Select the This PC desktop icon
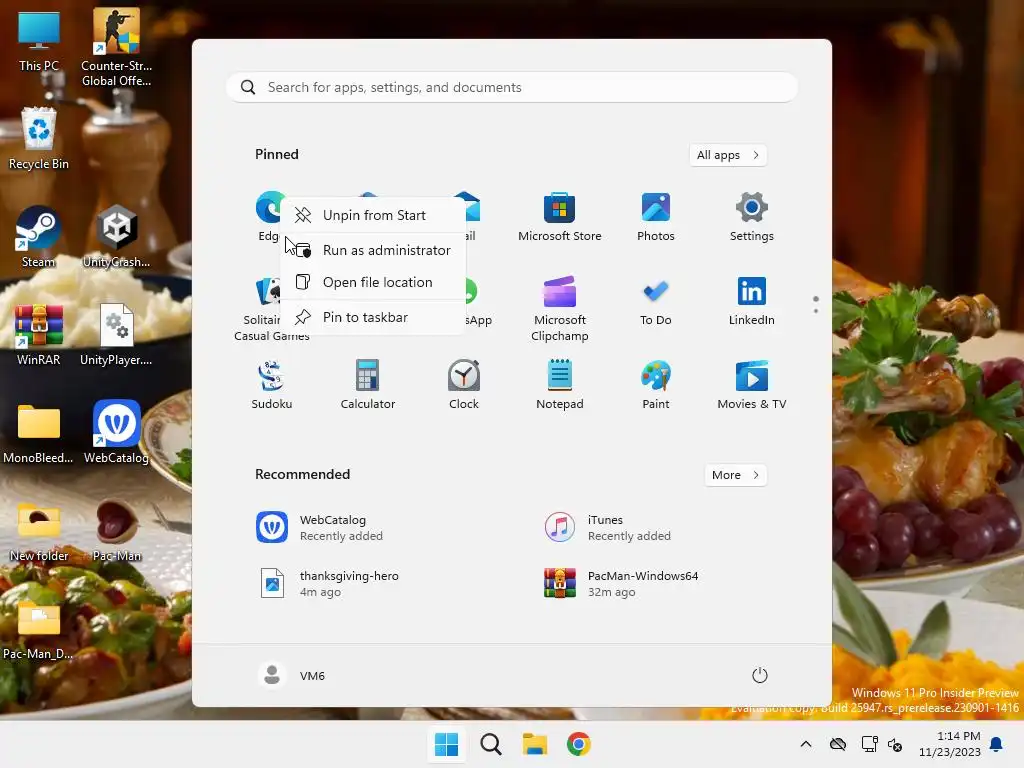The image size is (1024, 768). tap(38, 40)
